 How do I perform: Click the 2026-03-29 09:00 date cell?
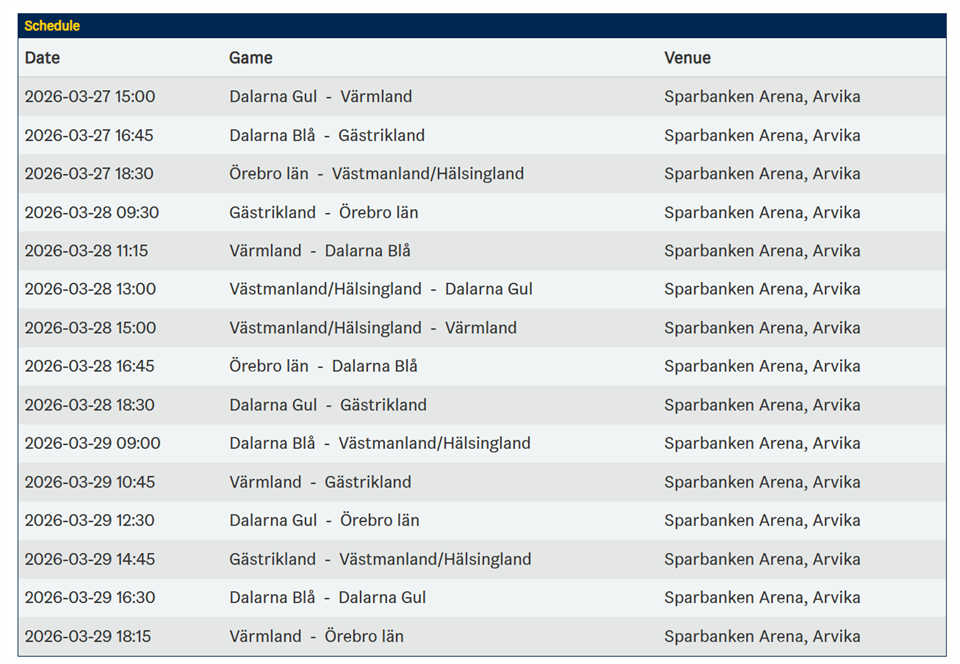pyautogui.click(x=92, y=443)
